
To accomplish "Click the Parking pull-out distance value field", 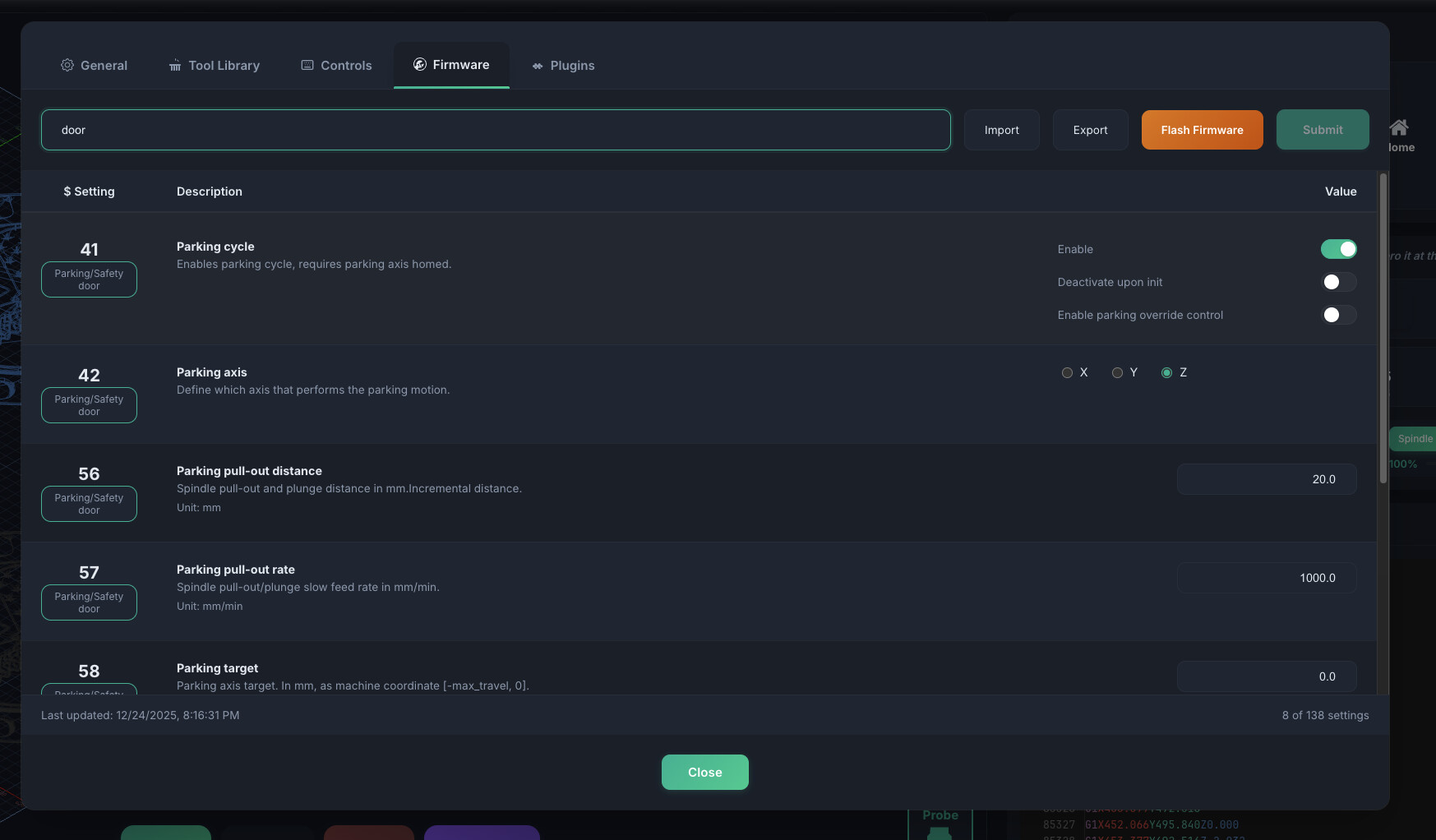I will click(x=1266, y=479).
